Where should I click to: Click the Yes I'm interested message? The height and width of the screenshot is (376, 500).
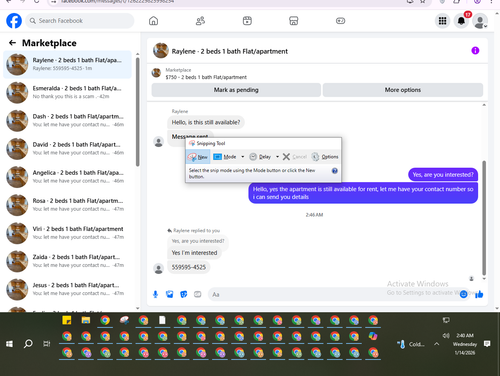(194, 253)
